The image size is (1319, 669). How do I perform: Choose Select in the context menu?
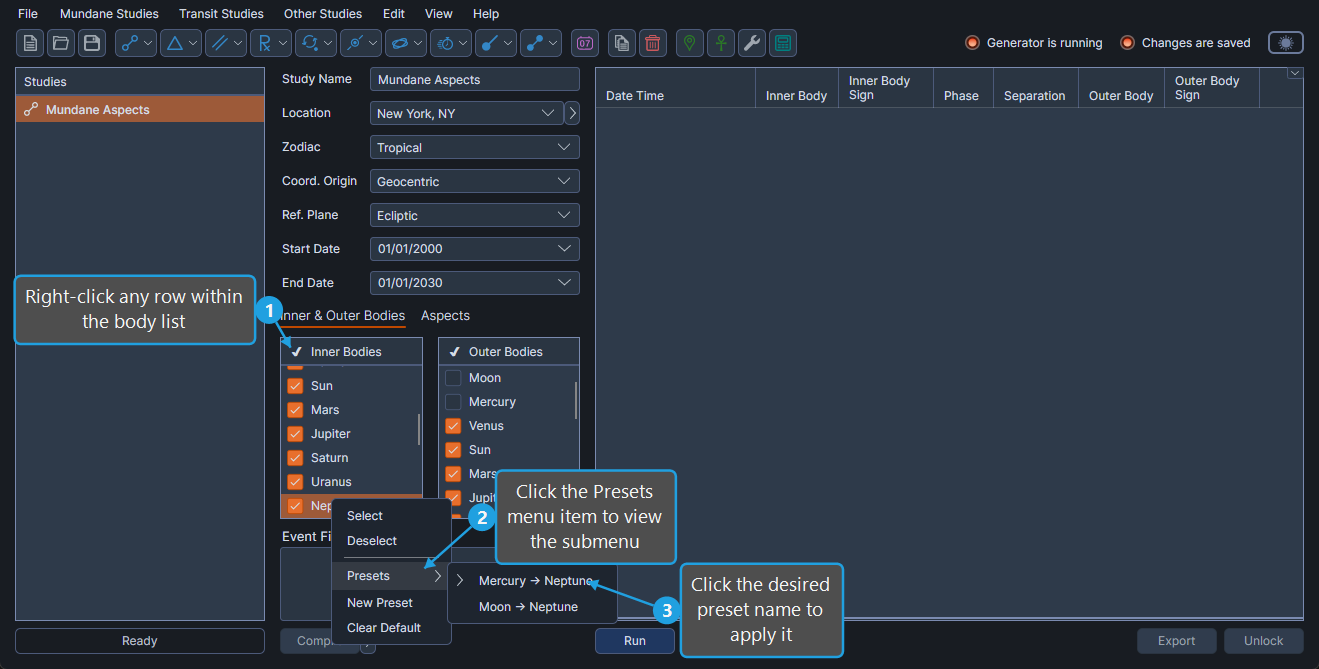click(x=391, y=516)
